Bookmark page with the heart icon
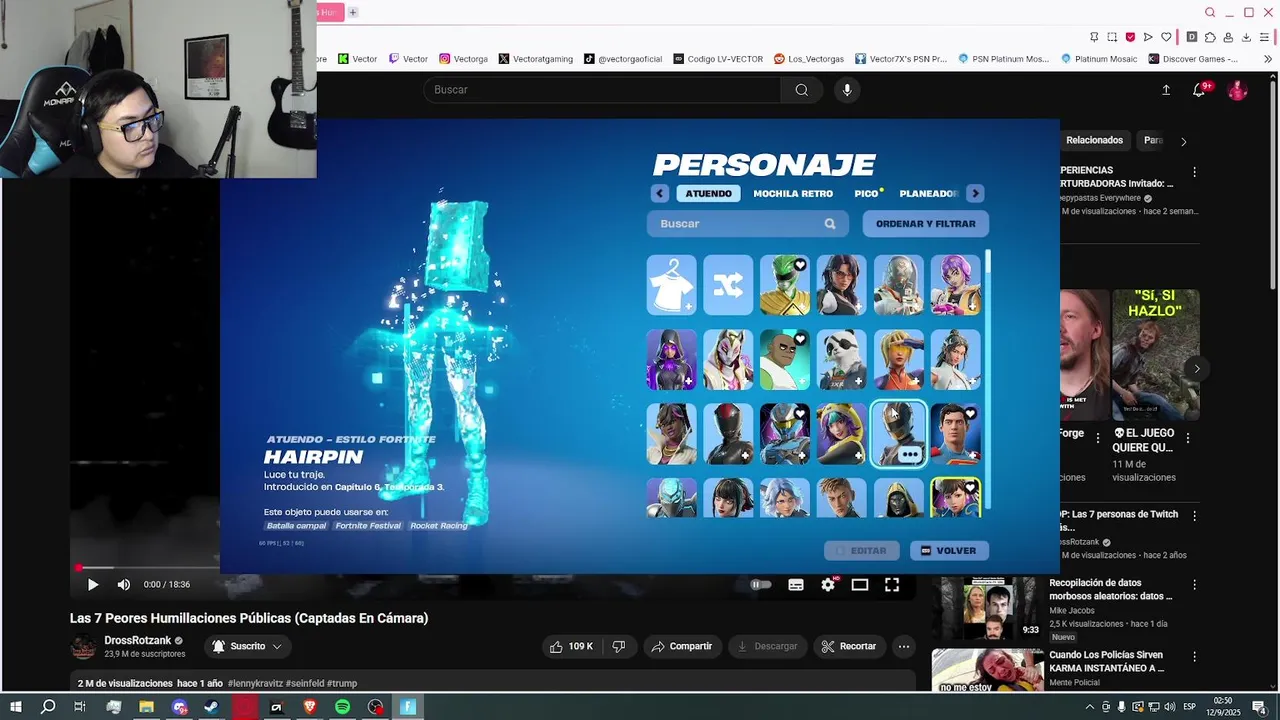This screenshot has height=720, width=1280. 1166,37
